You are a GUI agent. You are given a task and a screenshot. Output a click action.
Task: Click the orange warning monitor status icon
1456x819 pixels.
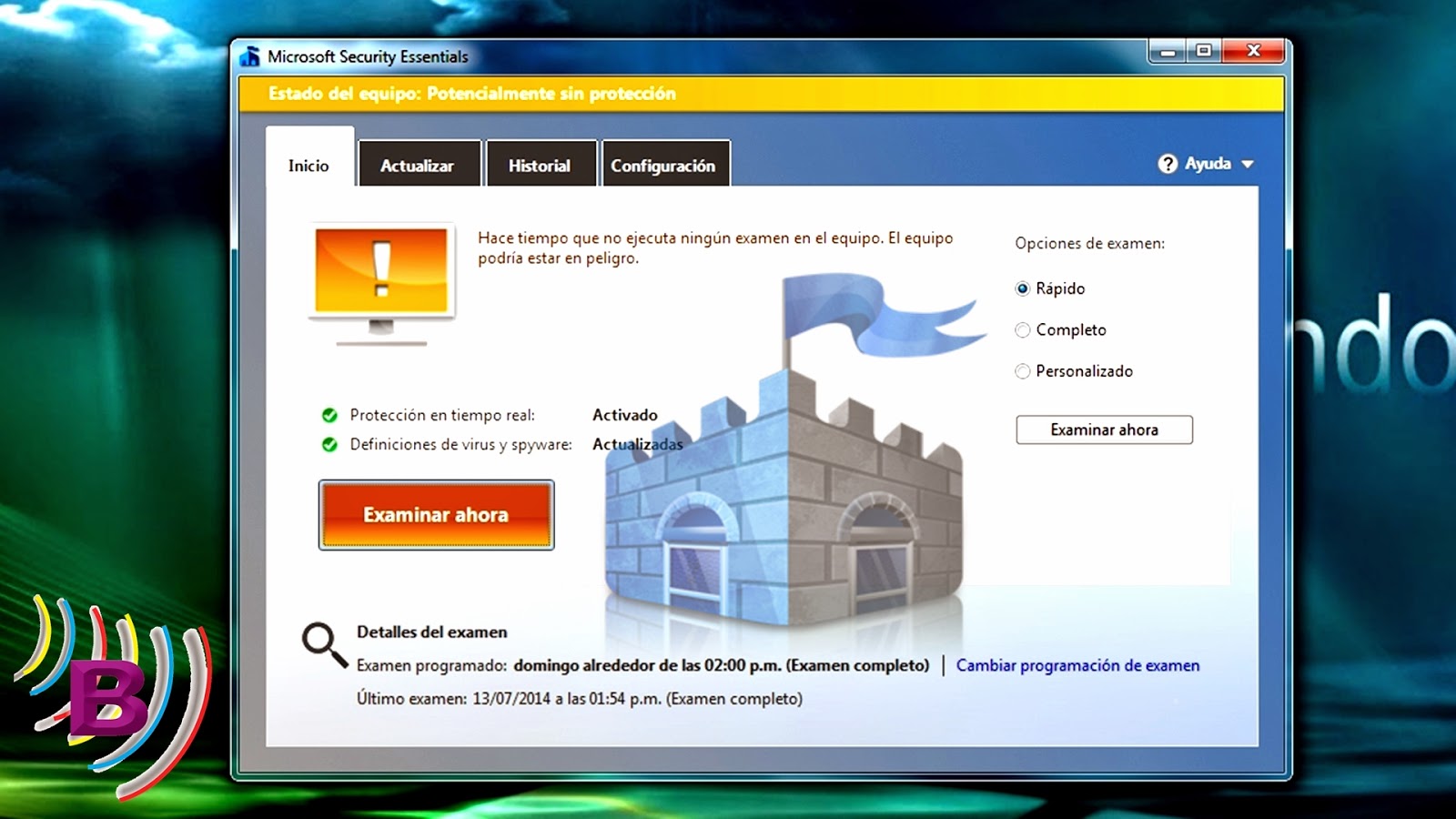click(x=381, y=283)
